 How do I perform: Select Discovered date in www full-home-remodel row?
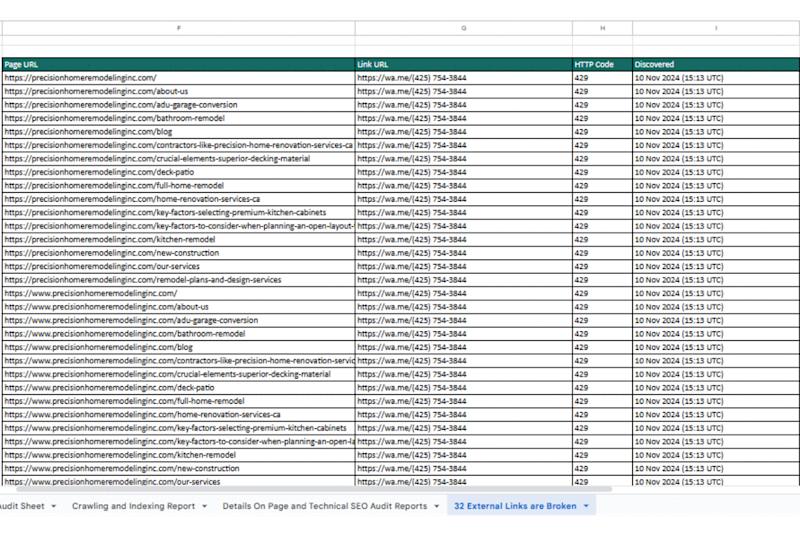716,401
